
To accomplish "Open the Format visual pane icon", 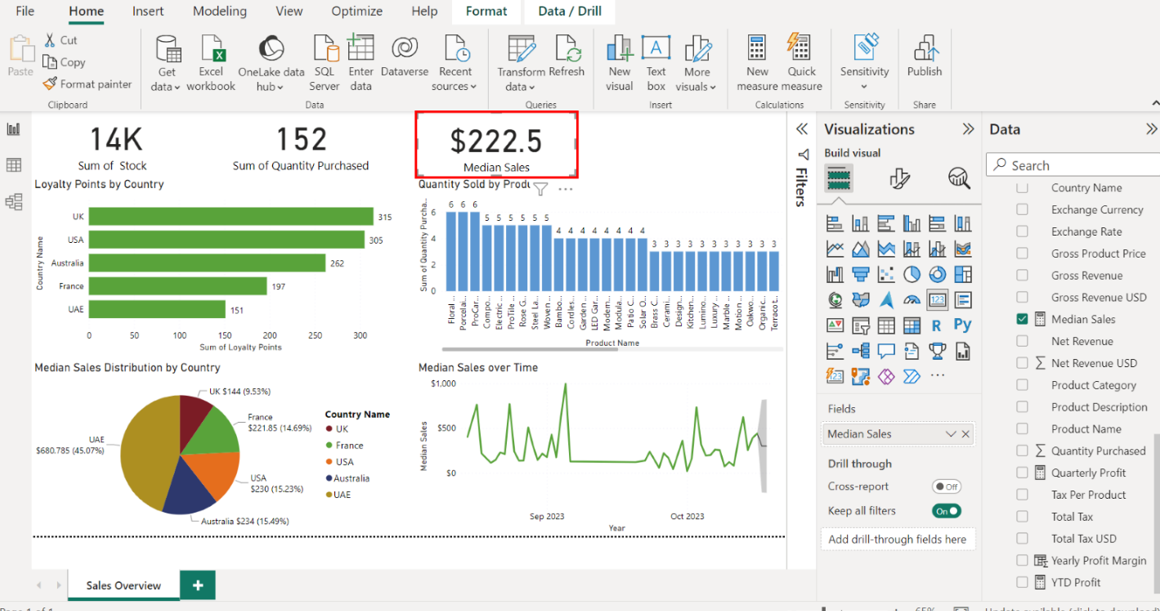I will click(899, 179).
